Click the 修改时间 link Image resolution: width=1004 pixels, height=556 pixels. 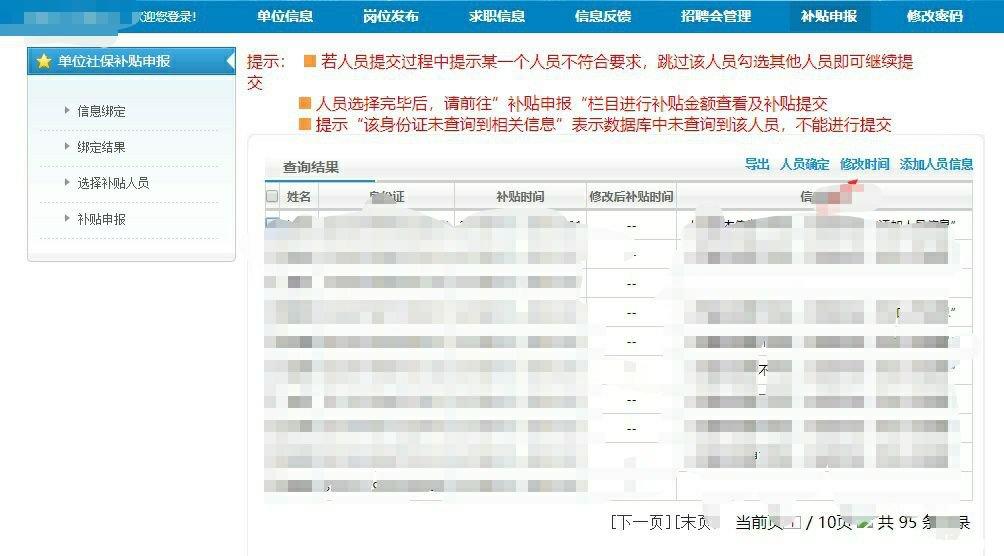click(x=864, y=164)
